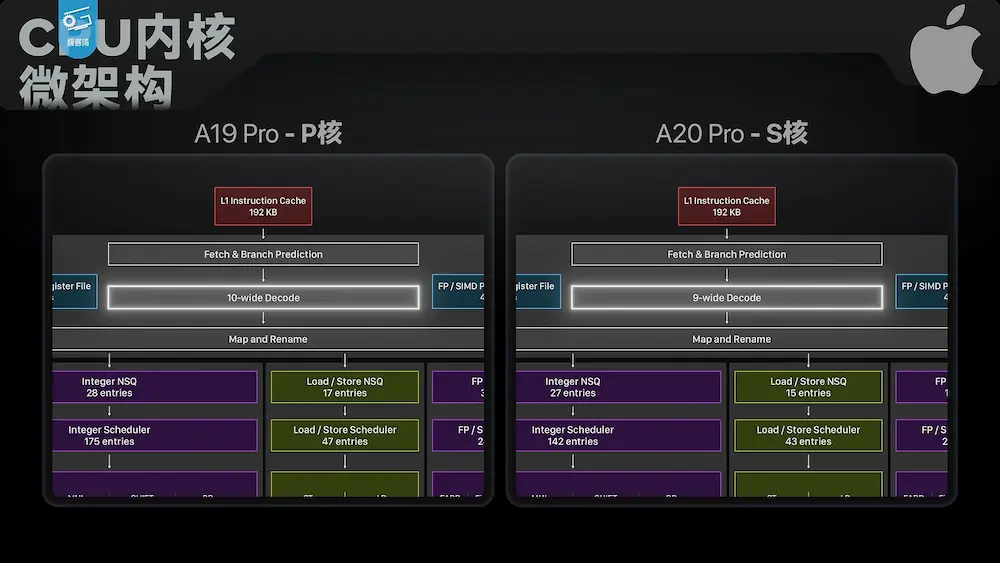Click the Load / Store NSQ 15 entries box

(809, 387)
